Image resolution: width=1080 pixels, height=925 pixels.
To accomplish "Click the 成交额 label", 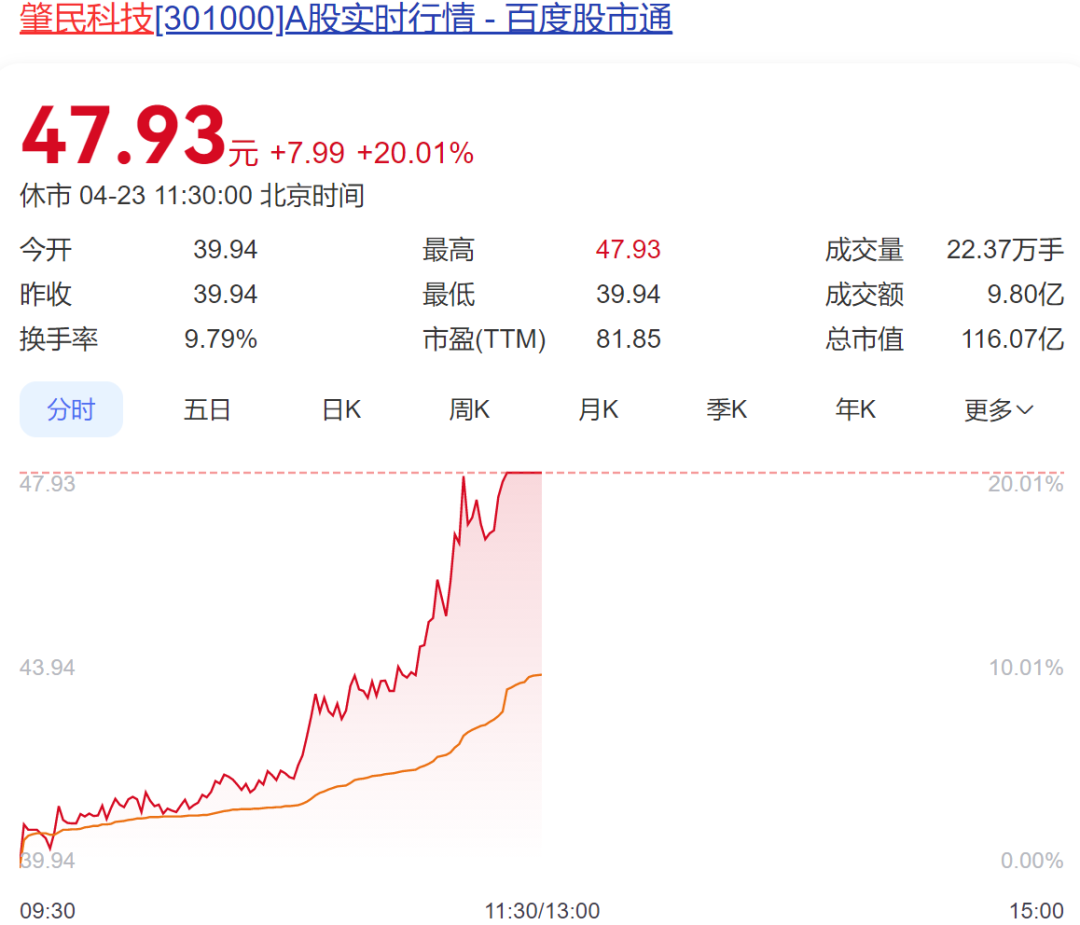I will (864, 294).
